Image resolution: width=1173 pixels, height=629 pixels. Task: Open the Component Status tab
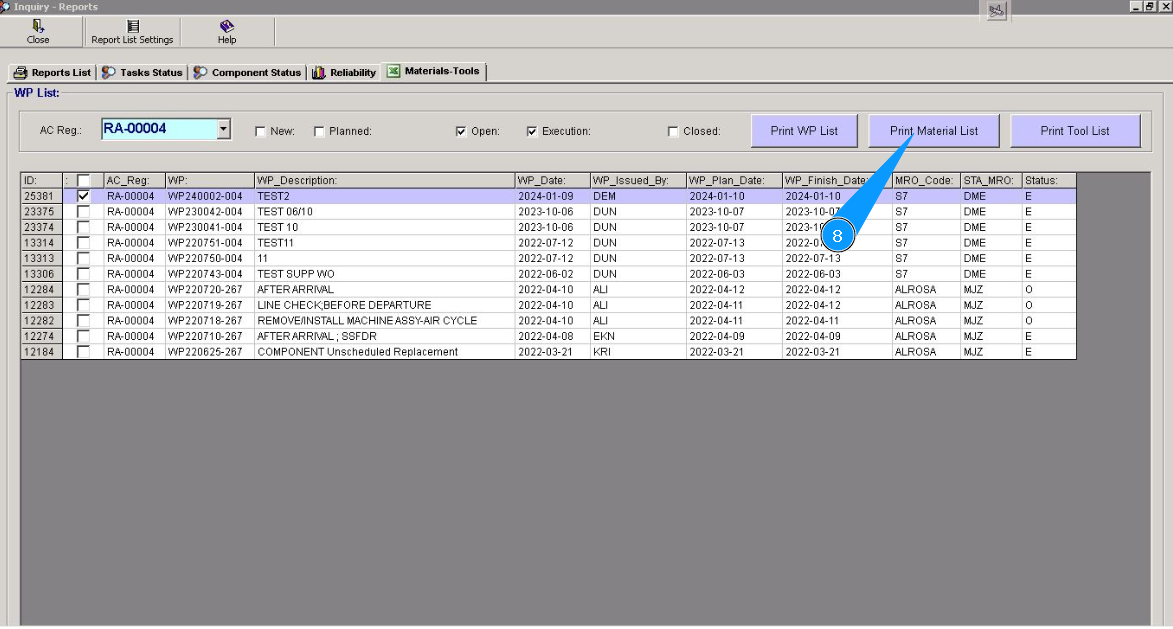[247, 73]
